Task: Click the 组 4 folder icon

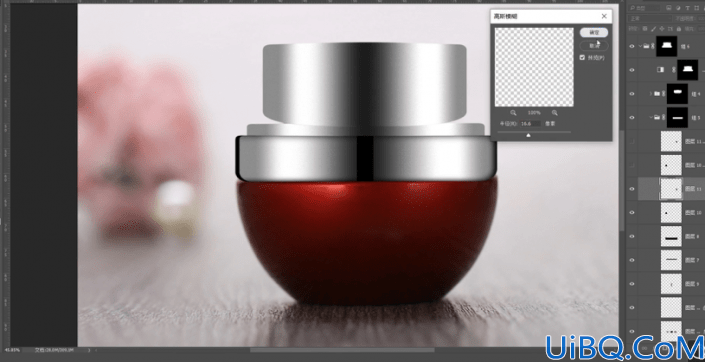Action: (x=657, y=94)
